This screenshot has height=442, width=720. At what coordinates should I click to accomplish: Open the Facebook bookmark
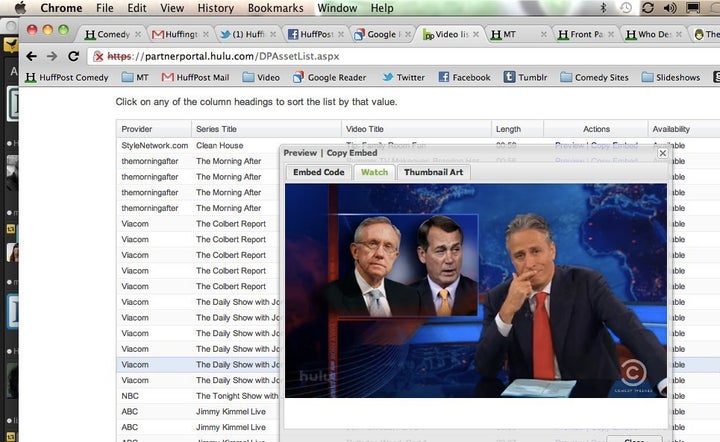464,78
